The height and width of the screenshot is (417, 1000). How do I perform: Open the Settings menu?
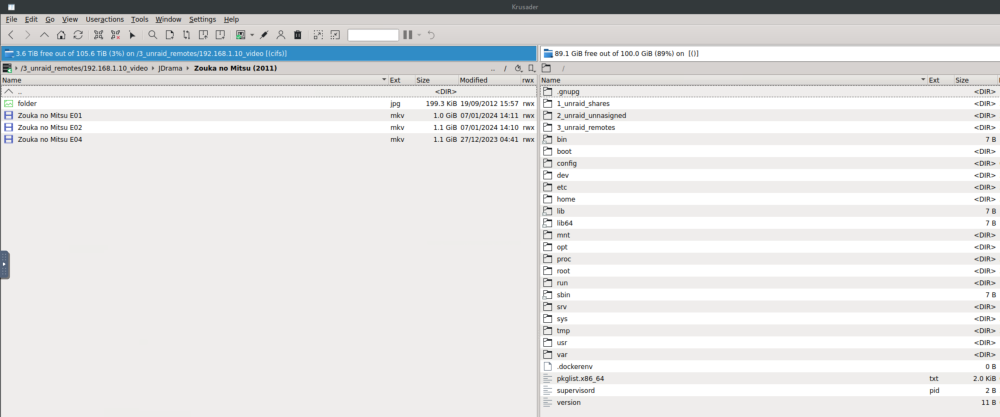[202, 20]
